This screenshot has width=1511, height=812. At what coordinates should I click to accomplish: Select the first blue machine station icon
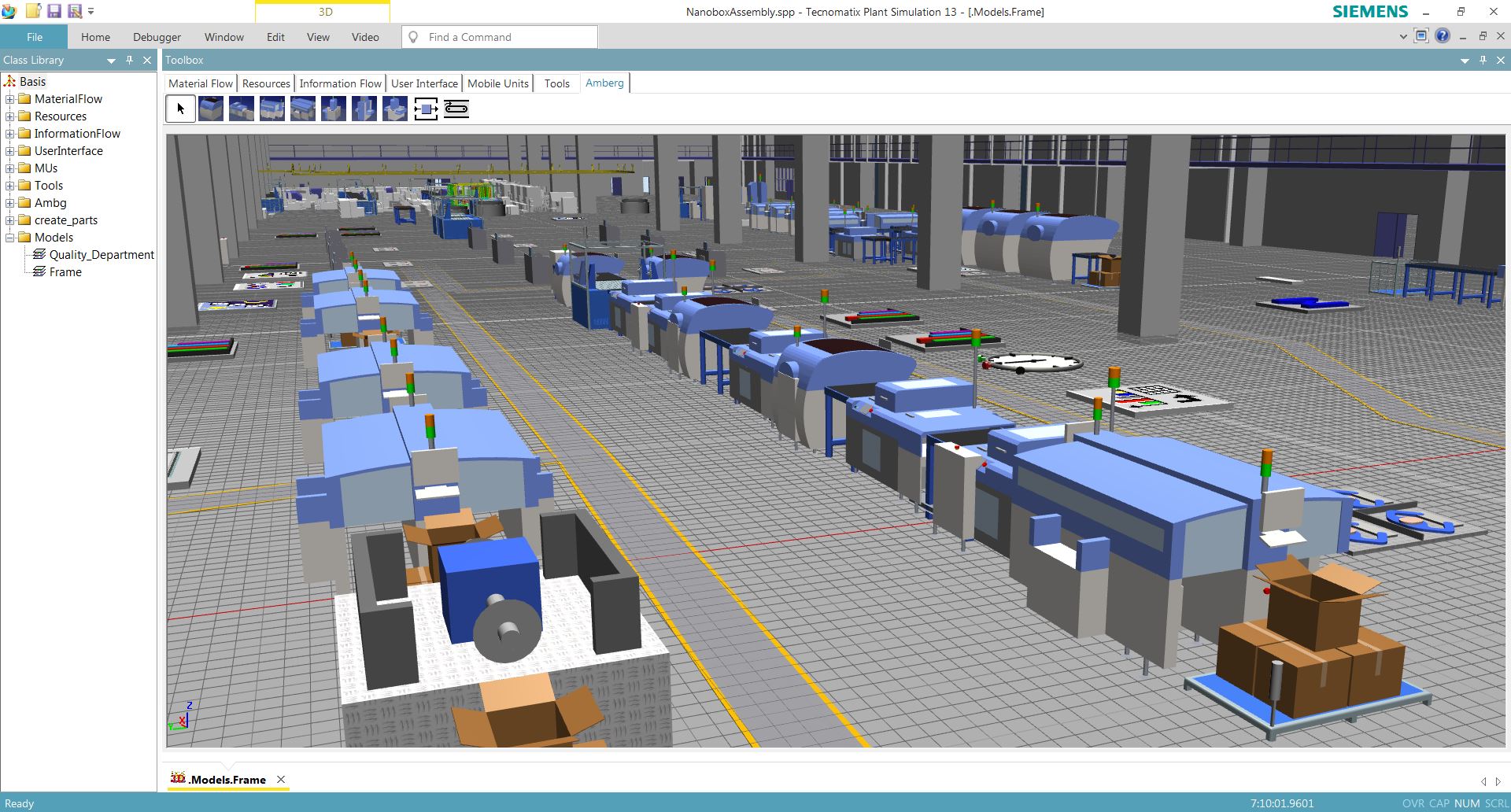[x=210, y=109]
